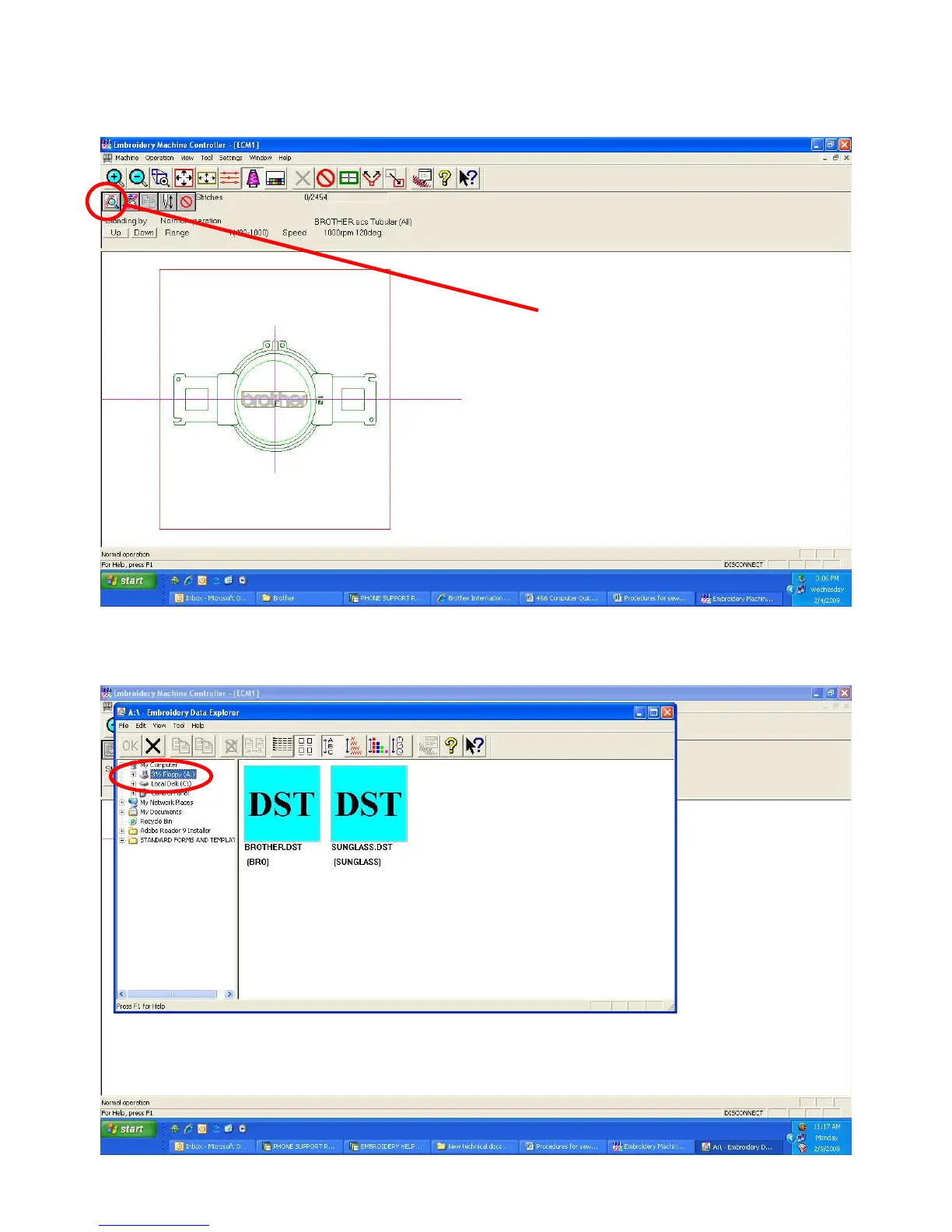Click the first Copy pages icon in Data Explorer
Image resolution: width=952 pixels, height=1232 pixels.
[180, 746]
